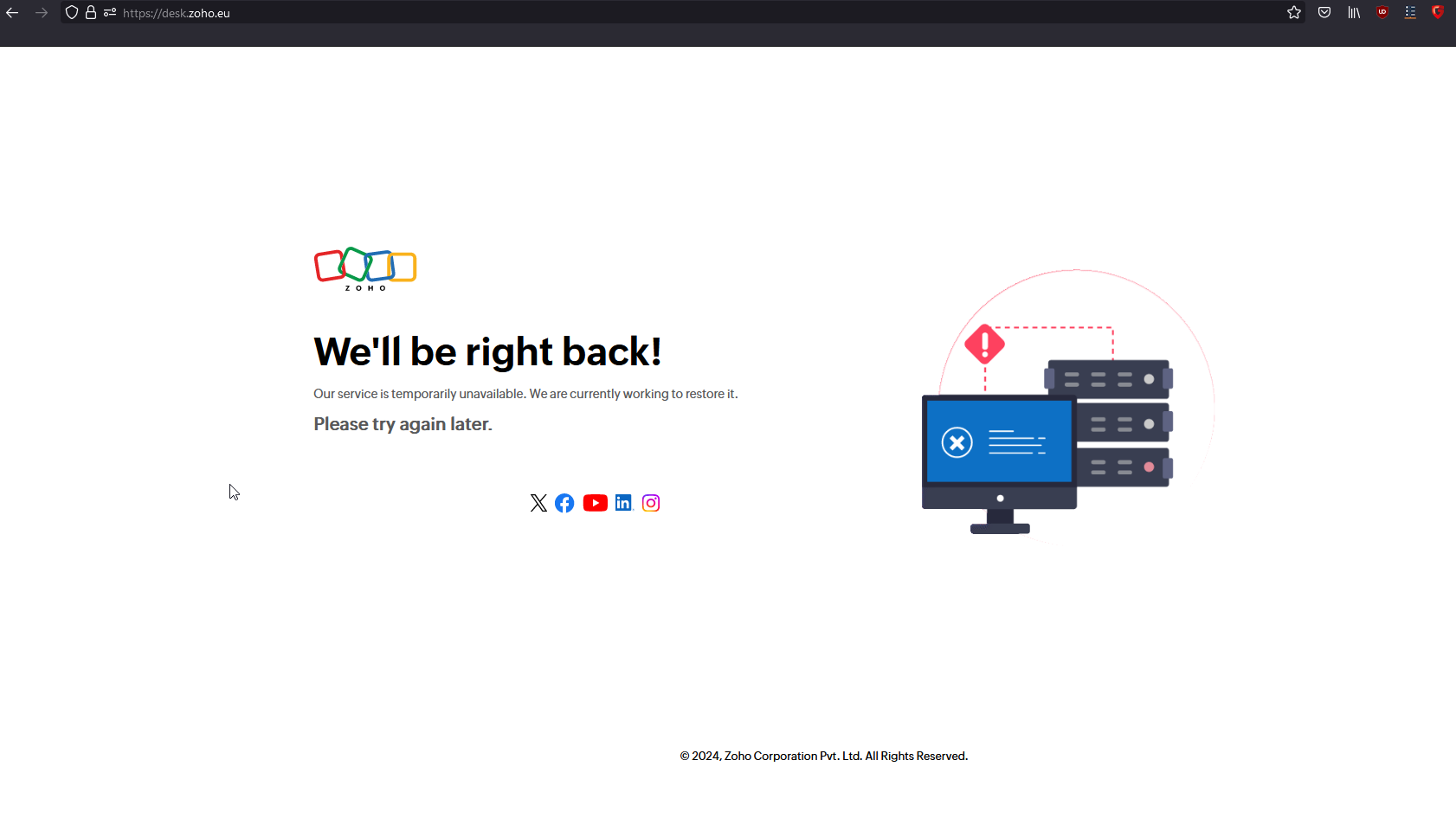Click the 'We'll be right back!' heading
This screenshot has width=1456, height=831.
pos(487,351)
